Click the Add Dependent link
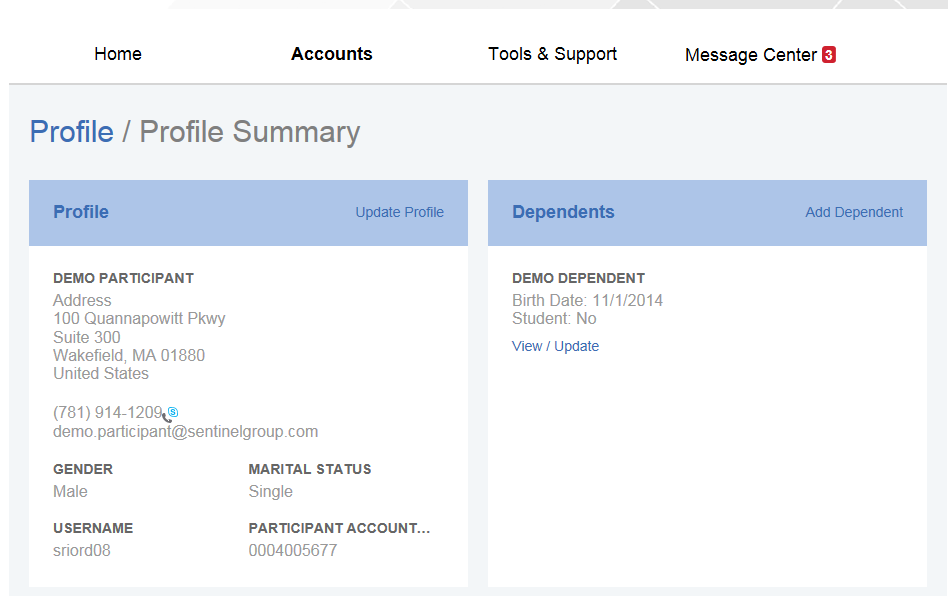 [854, 212]
